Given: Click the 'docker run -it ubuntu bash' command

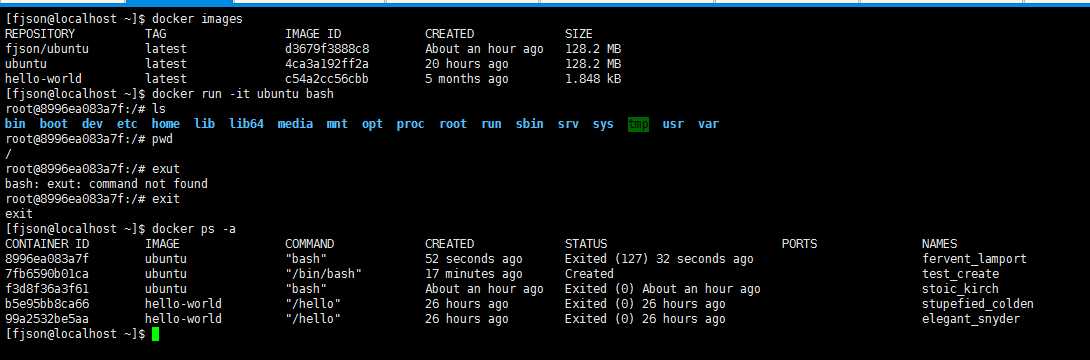Looking at the screenshot, I should tap(243, 94).
